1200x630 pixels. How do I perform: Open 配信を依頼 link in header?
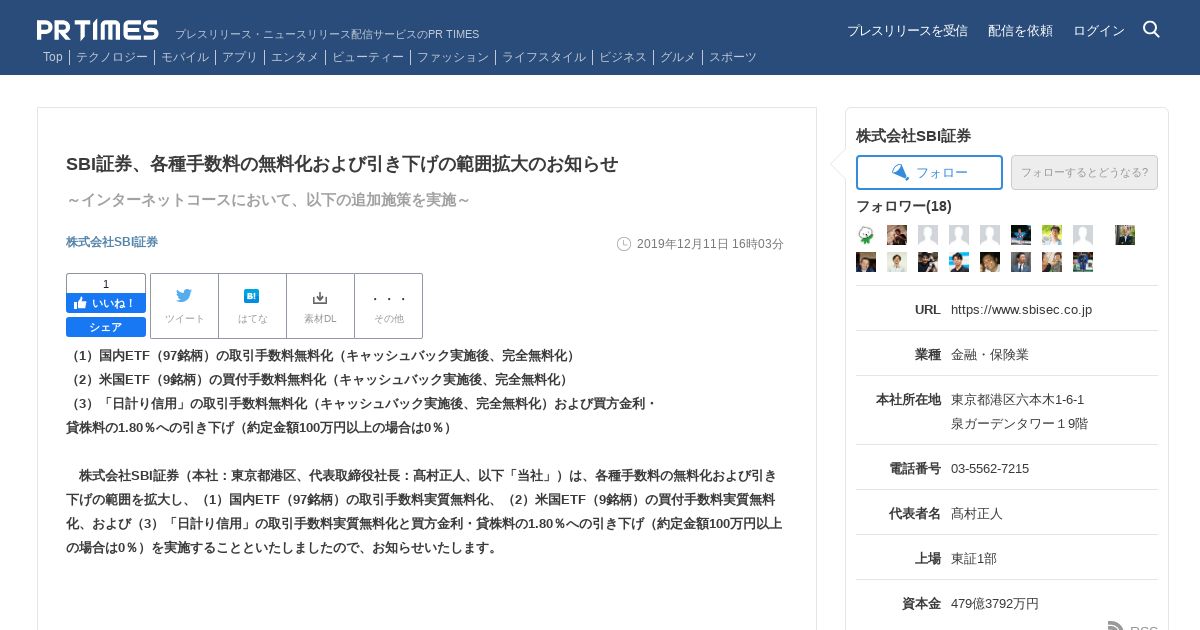tap(1020, 31)
